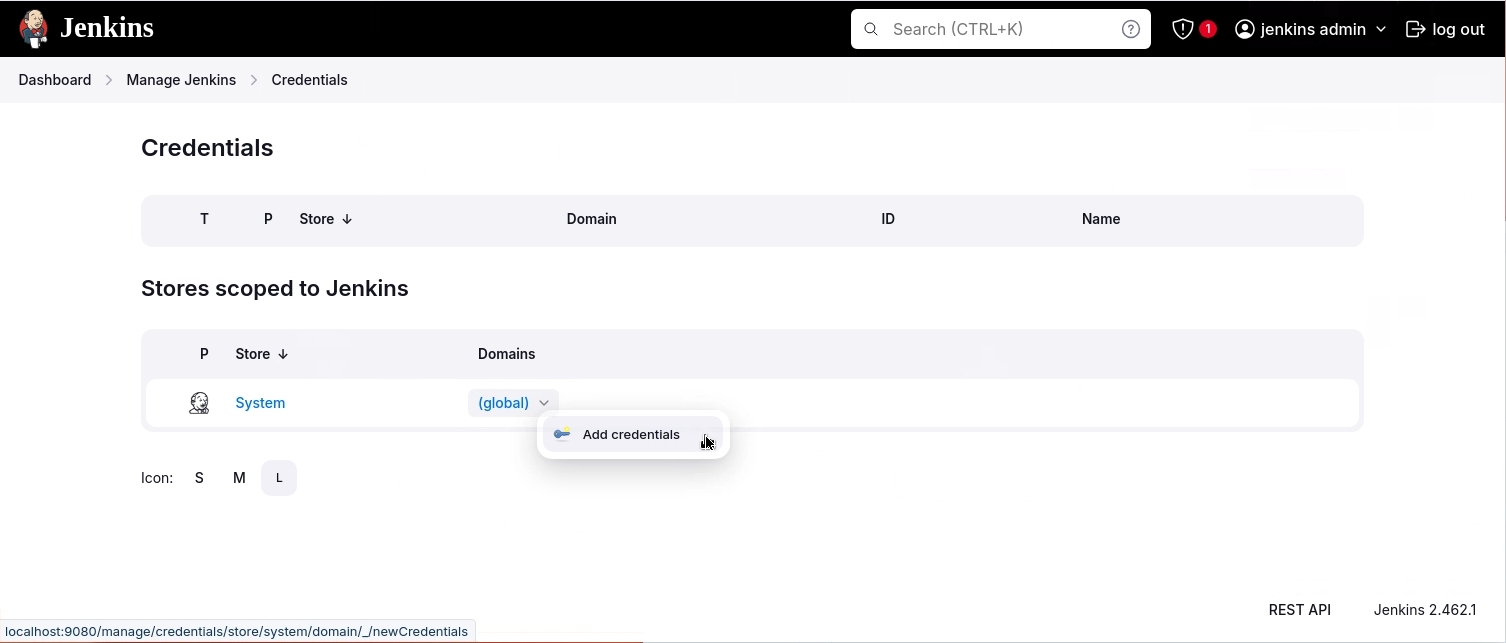Open the REST API link
1506x643 pixels.
1299,609
